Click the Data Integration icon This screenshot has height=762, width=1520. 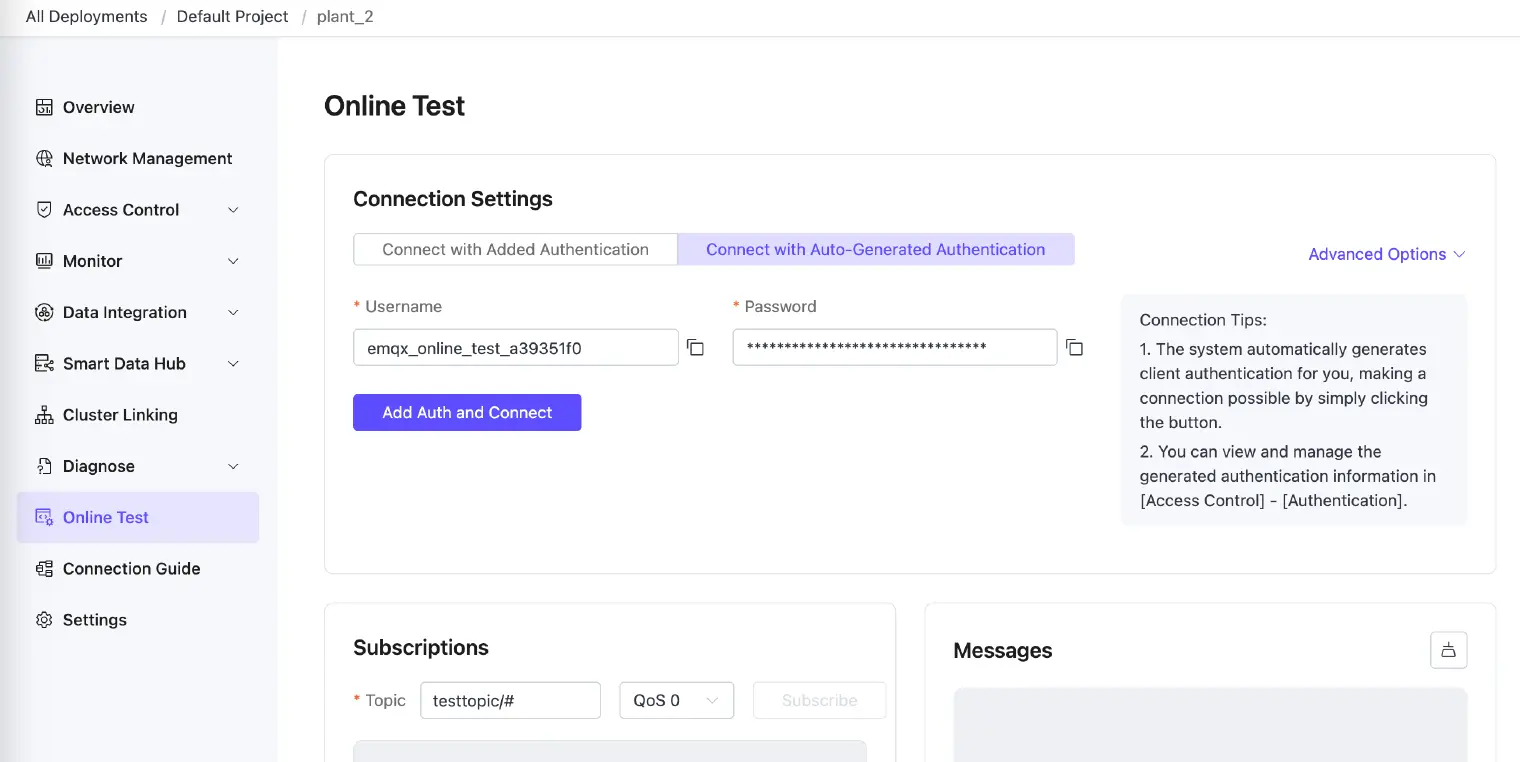click(x=44, y=312)
